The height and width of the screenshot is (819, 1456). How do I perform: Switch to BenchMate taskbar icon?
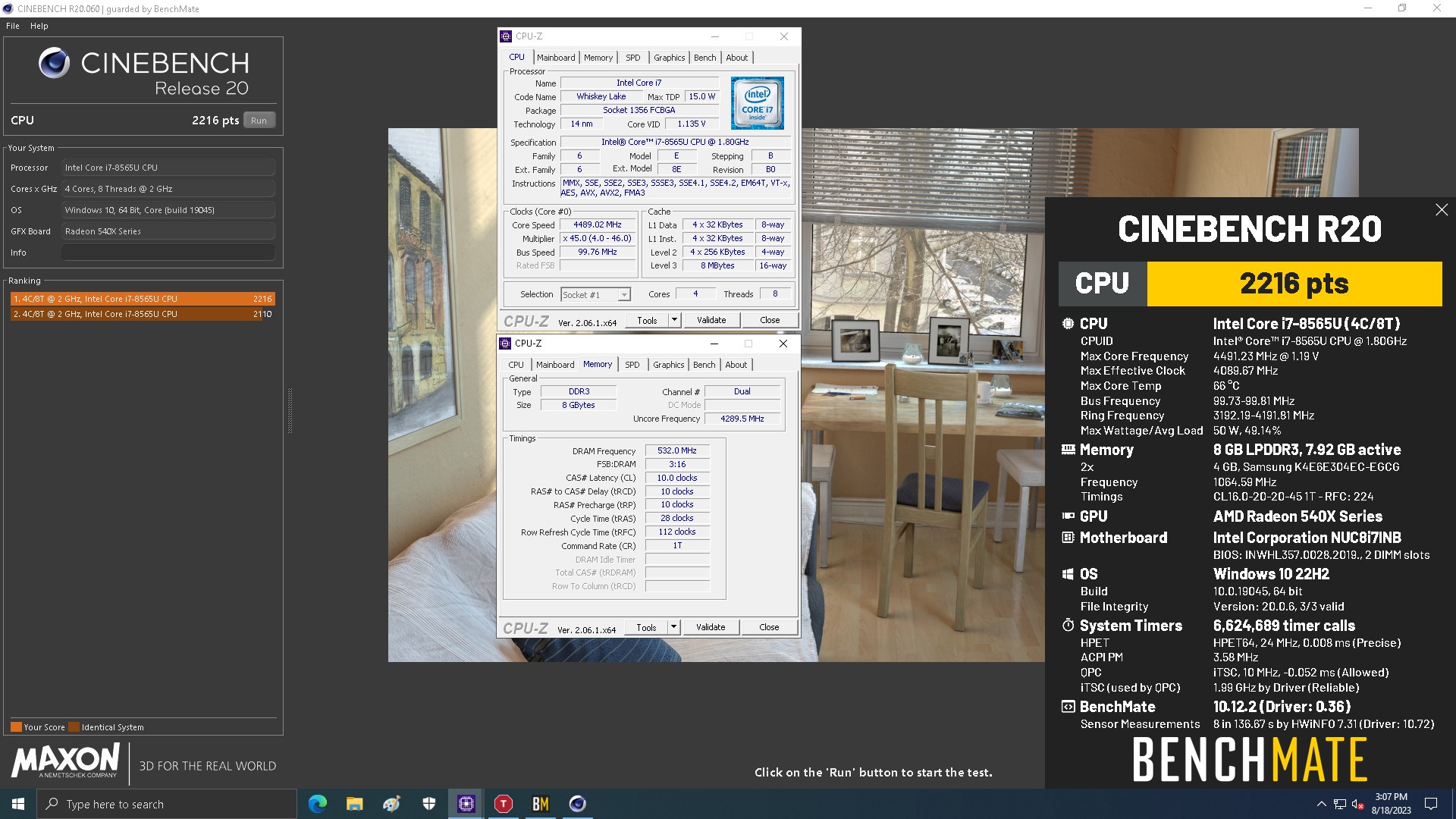(540, 804)
